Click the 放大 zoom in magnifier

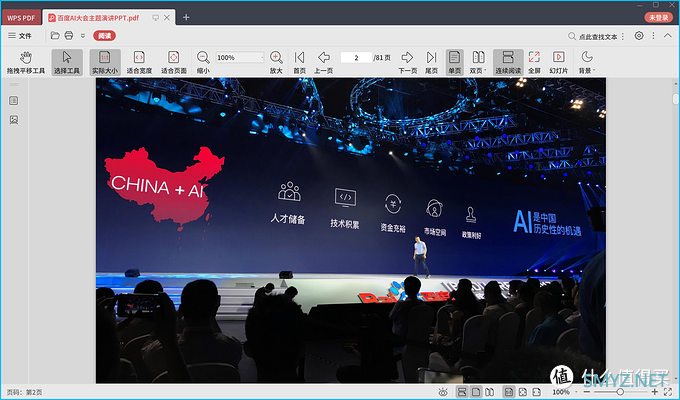click(276, 62)
